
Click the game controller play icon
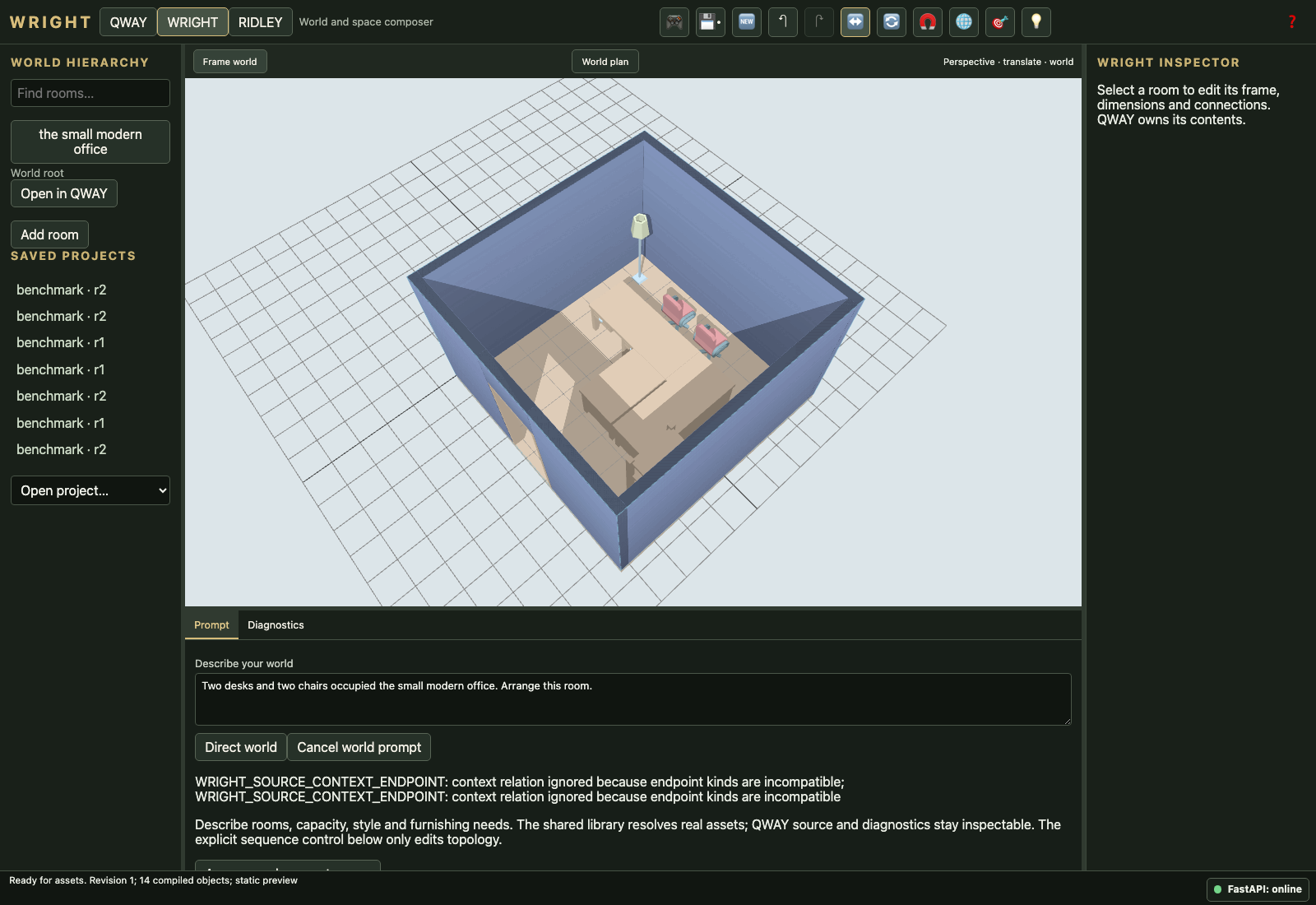pyautogui.click(x=674, y=22)
